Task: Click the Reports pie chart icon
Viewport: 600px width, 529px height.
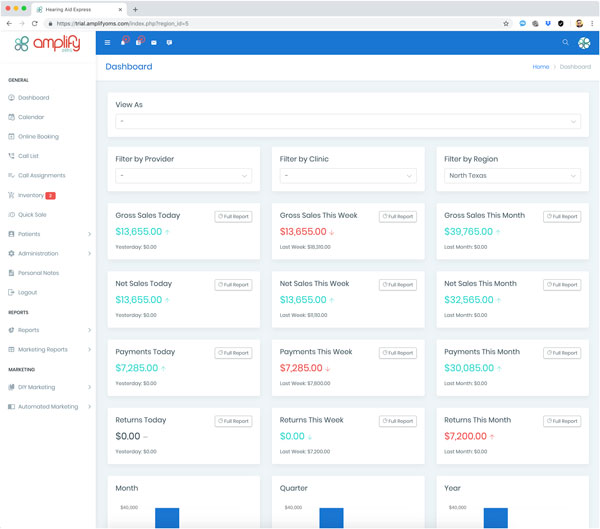Action: click(x=11, y=330)
